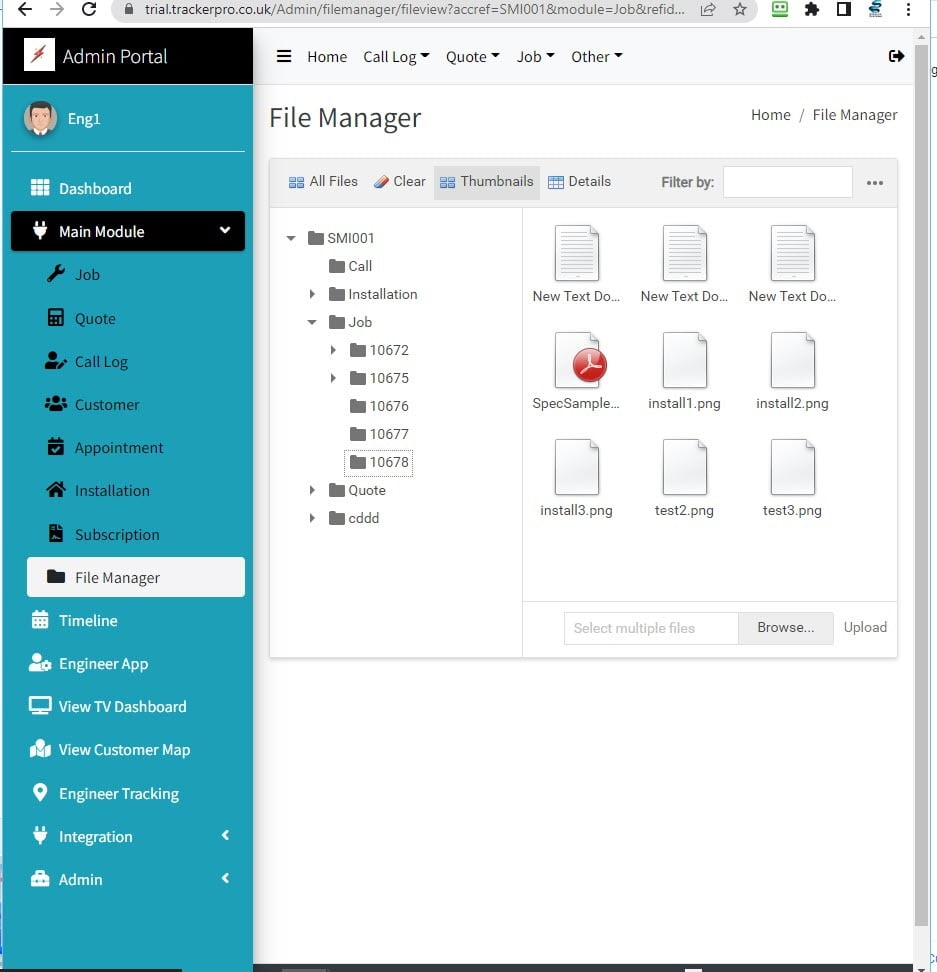Open the SpecSample PDF file icon

click(x=576, y=360)
